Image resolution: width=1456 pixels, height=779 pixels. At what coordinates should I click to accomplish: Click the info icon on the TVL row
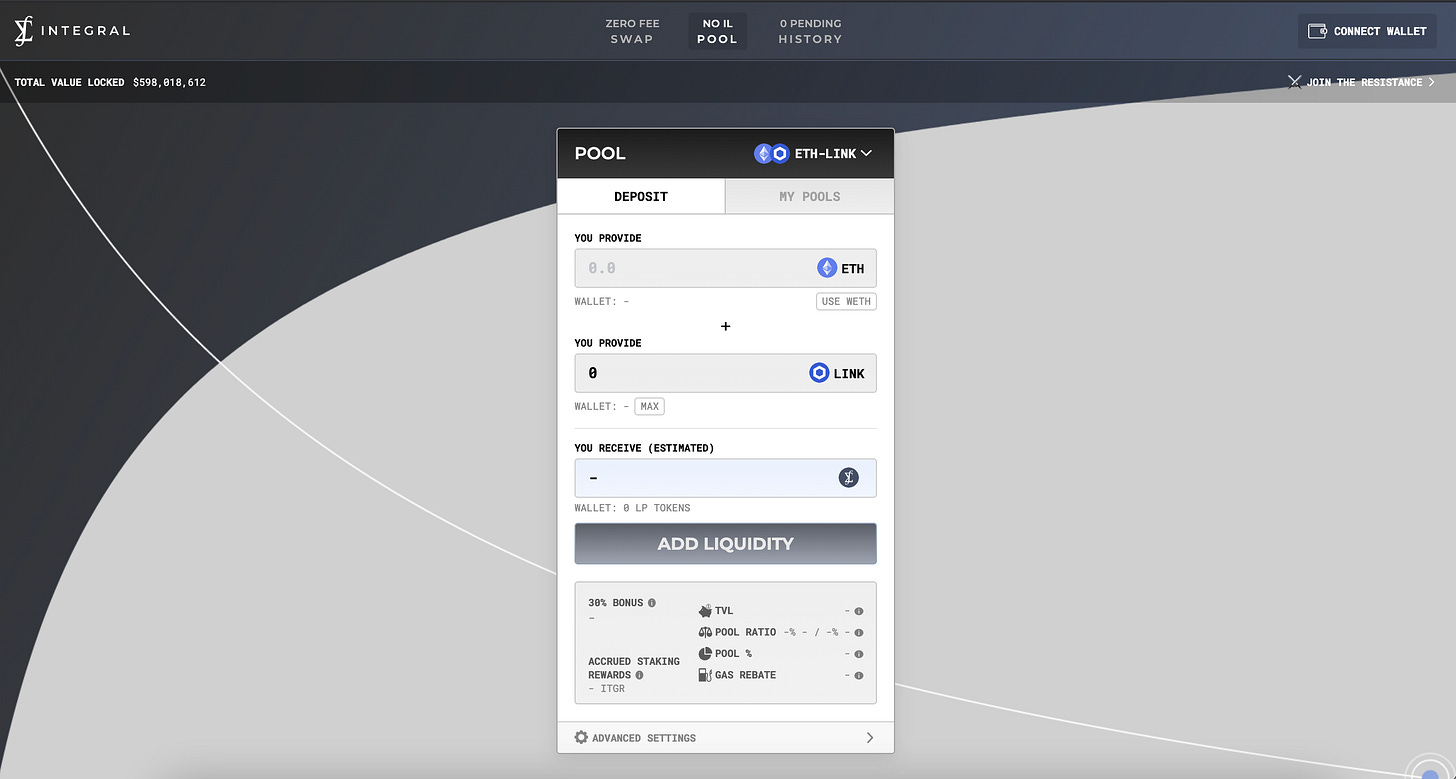coord(859,611)
